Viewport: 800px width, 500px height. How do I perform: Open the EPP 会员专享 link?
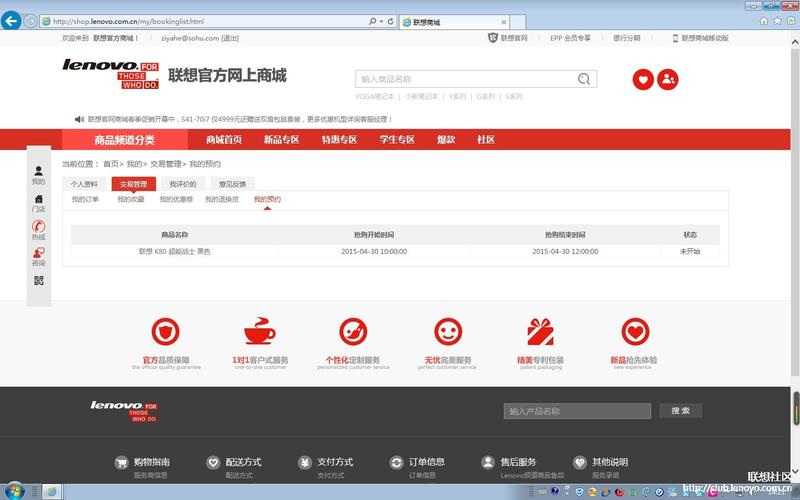[x=570, y=38]
